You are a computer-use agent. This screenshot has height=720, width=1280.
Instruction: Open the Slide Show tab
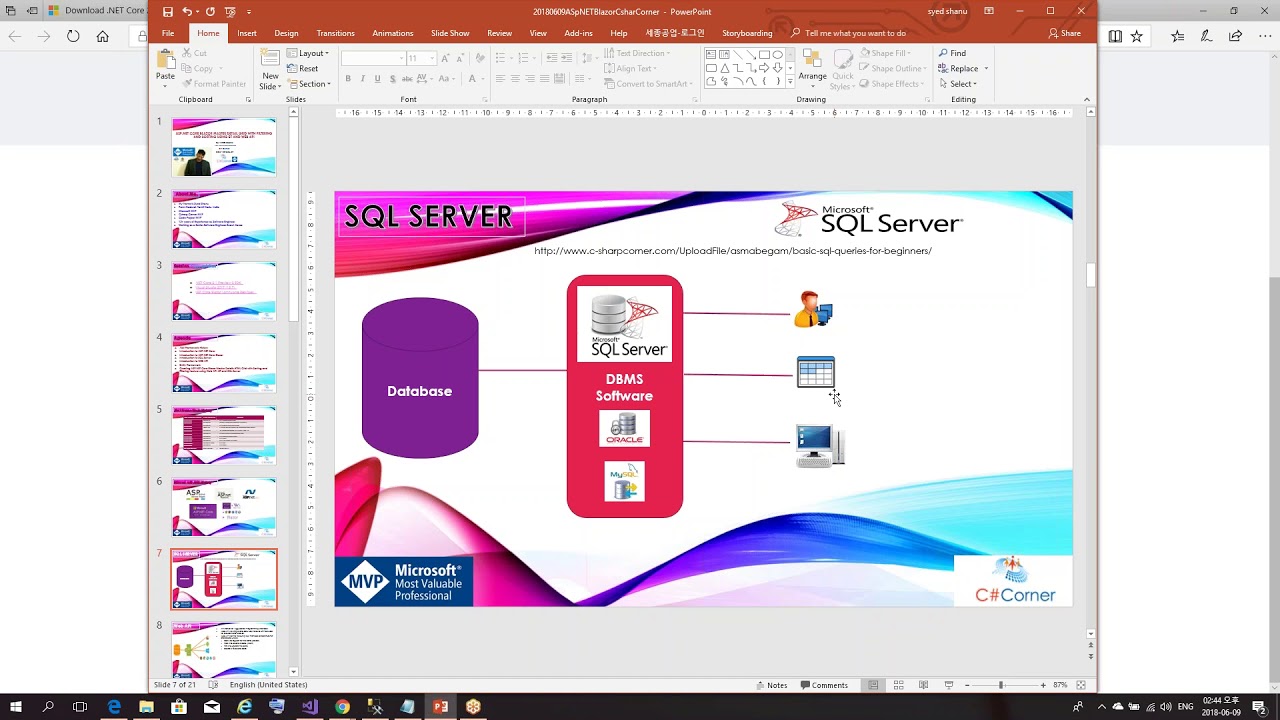[450, 33]
